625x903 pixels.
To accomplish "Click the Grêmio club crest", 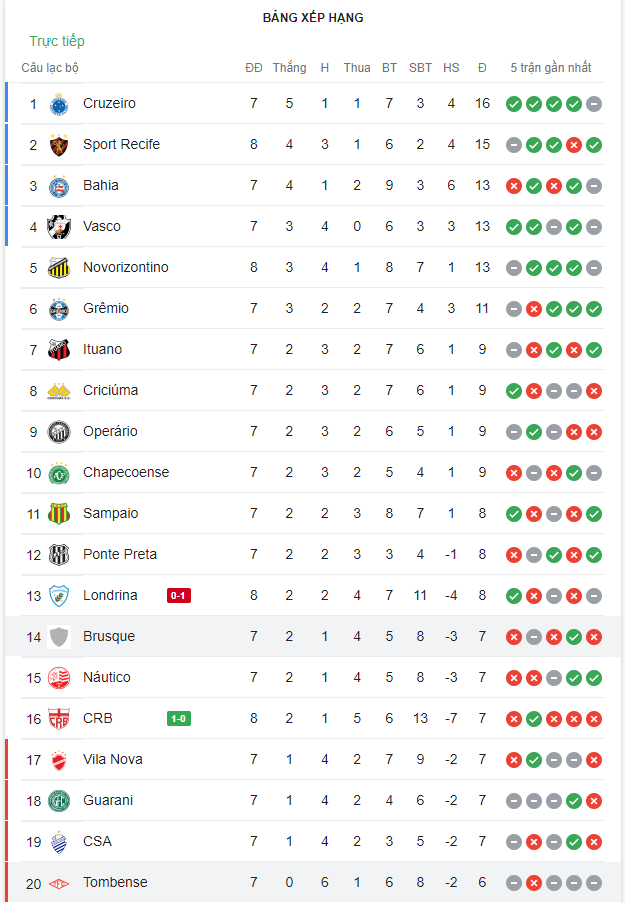I will tap(59, 308).
